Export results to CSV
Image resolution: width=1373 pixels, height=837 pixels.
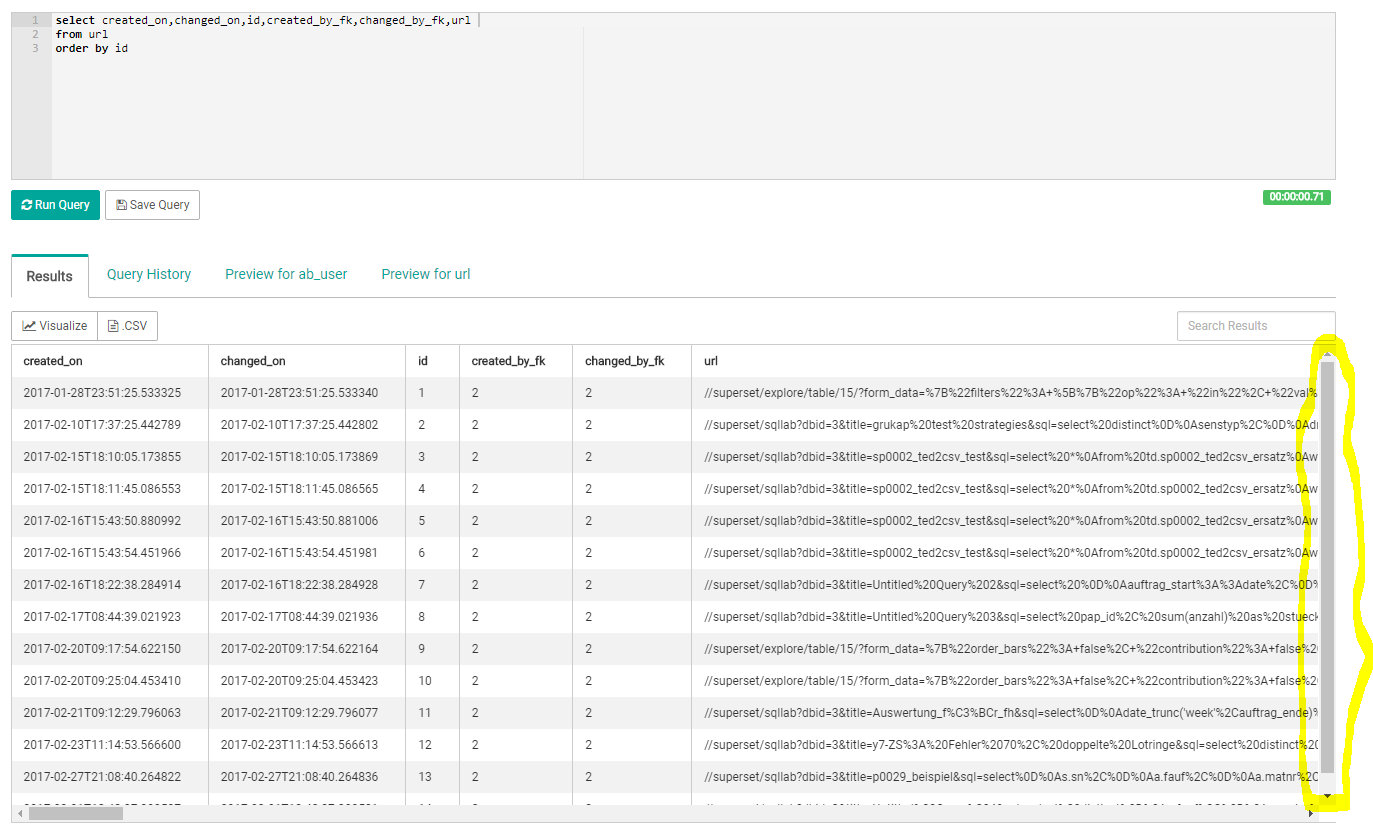(127, 325)
